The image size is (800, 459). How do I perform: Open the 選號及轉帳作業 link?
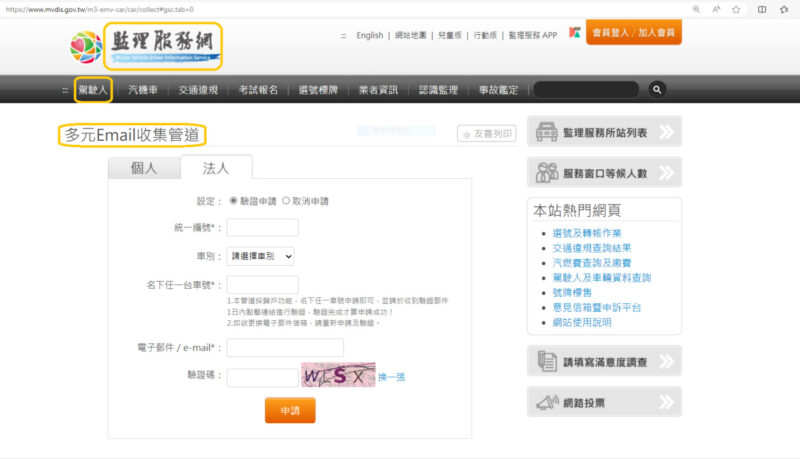point(585,232)
